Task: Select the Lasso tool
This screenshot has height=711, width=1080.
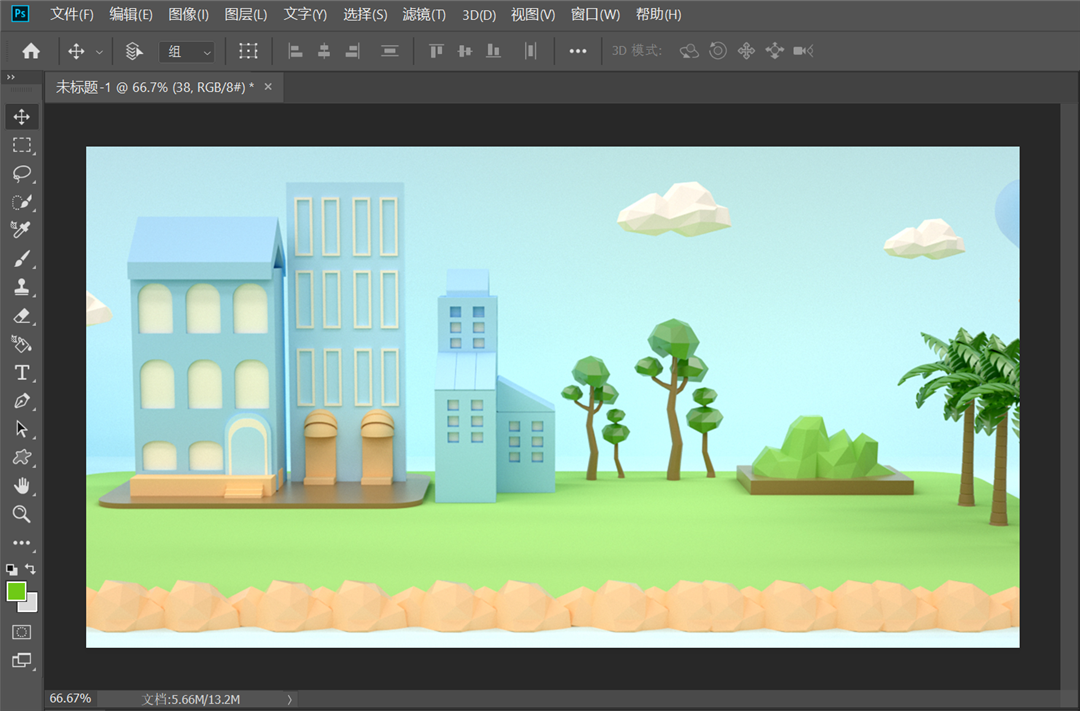Action: (x=22, y=174)
